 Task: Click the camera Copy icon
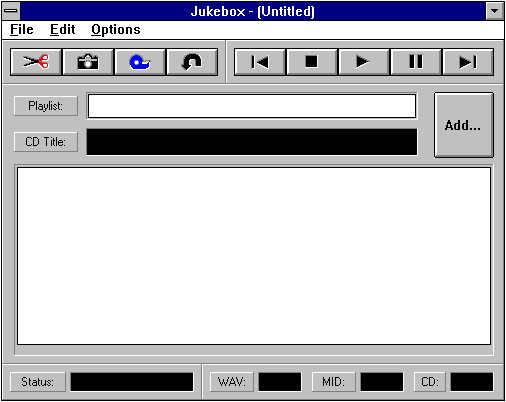click(88, 62)
